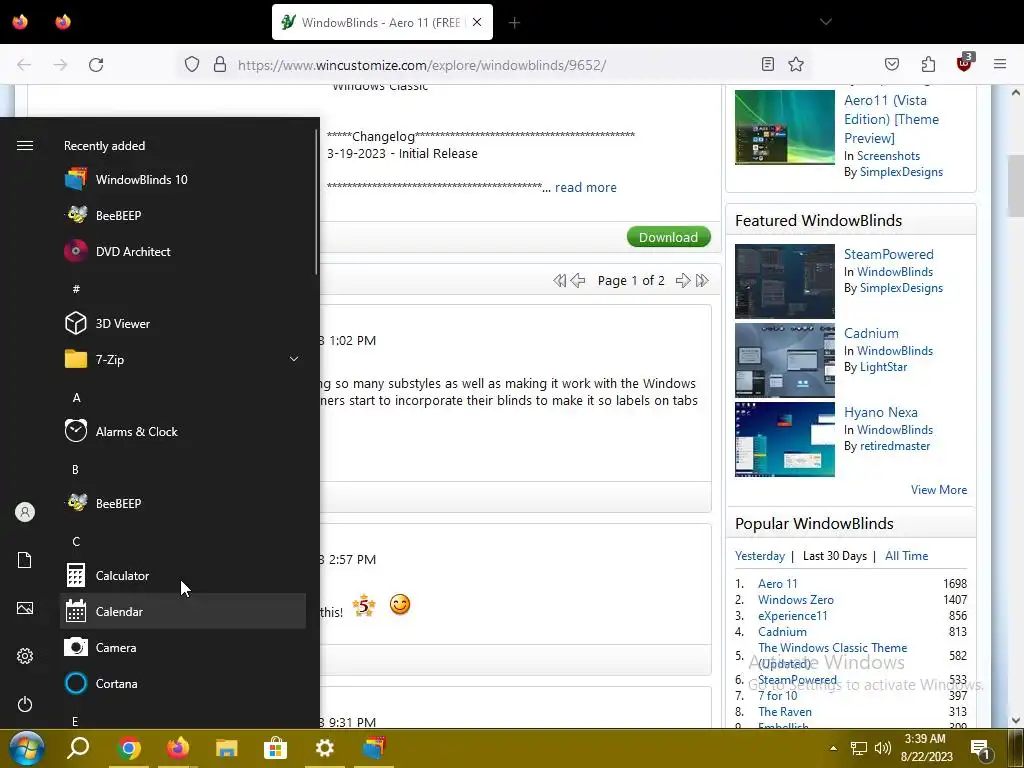Open volume control in system tray
Viewport: 1024px width, 768px height.
[883, 748]
